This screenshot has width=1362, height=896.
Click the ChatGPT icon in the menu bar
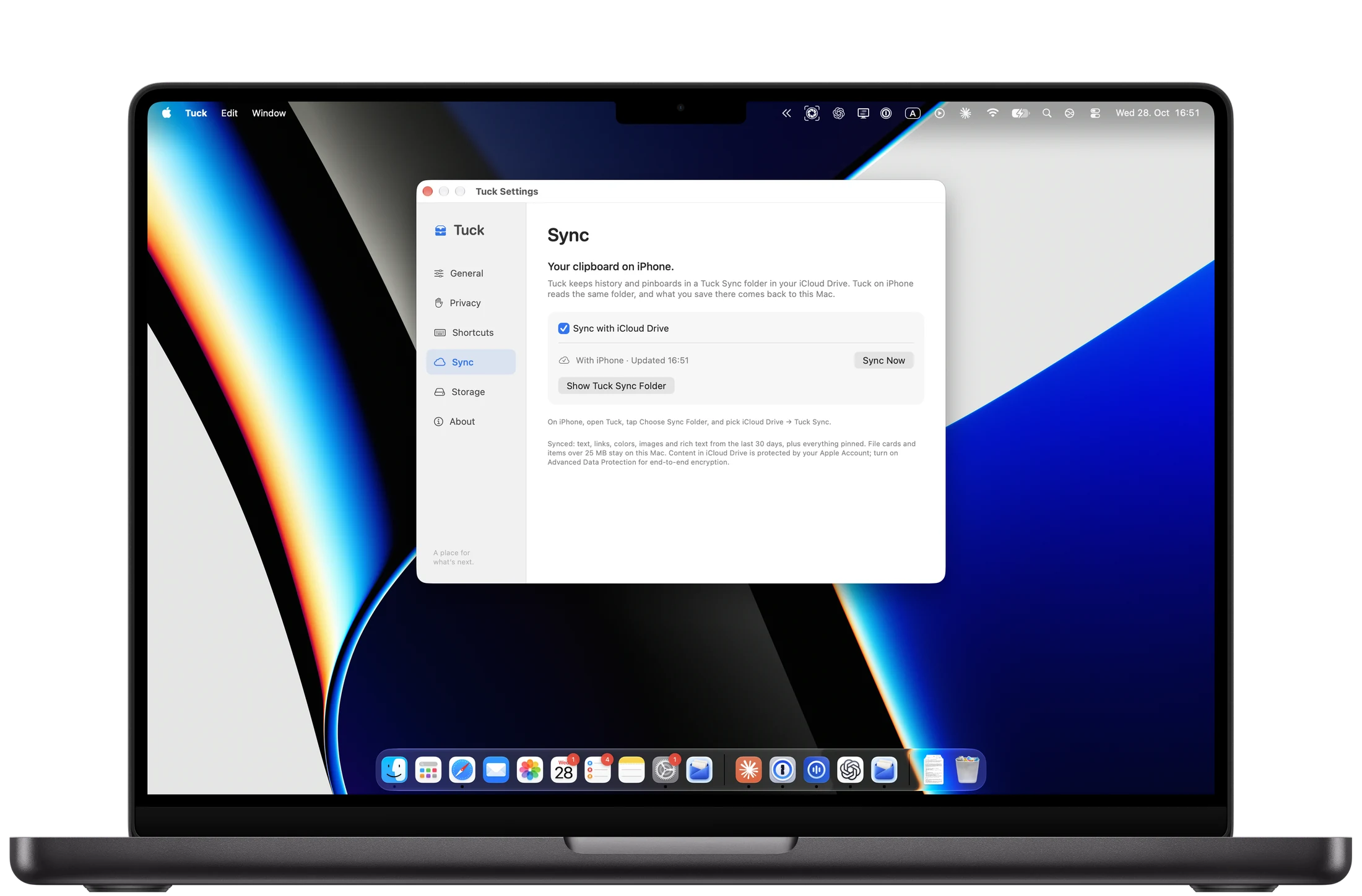point(838,113)
